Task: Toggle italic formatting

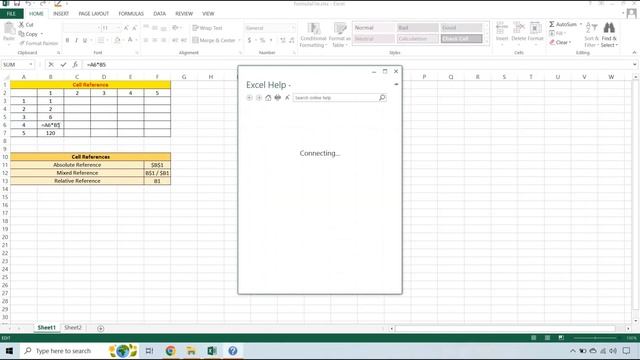Action: point(76,40)
